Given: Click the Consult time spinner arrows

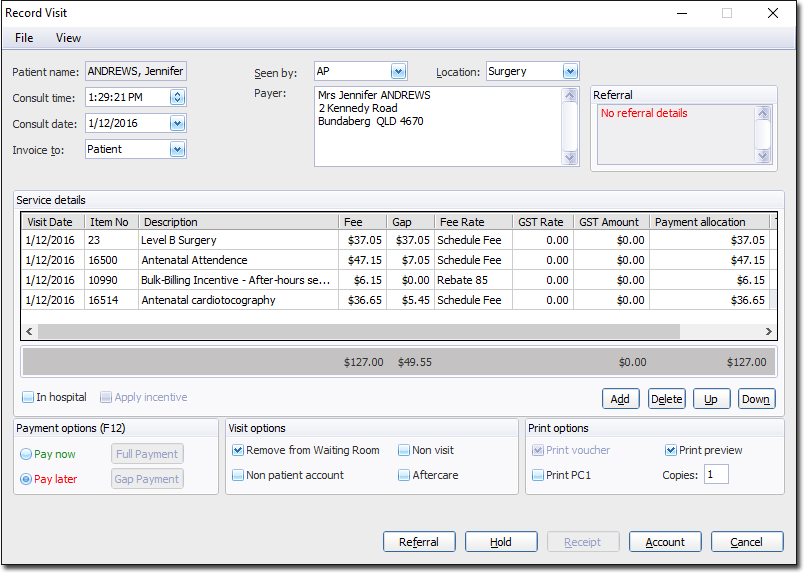Looking at the screenshot, I should (x=177, y=98).
